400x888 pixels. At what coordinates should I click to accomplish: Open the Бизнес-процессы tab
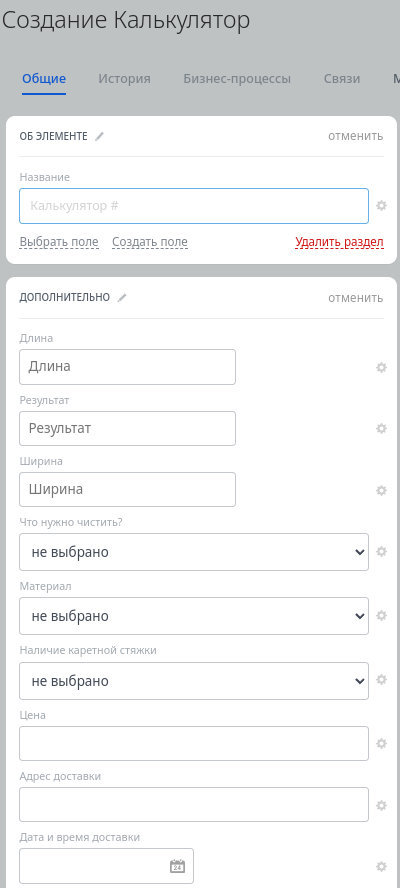click(237, 79)
